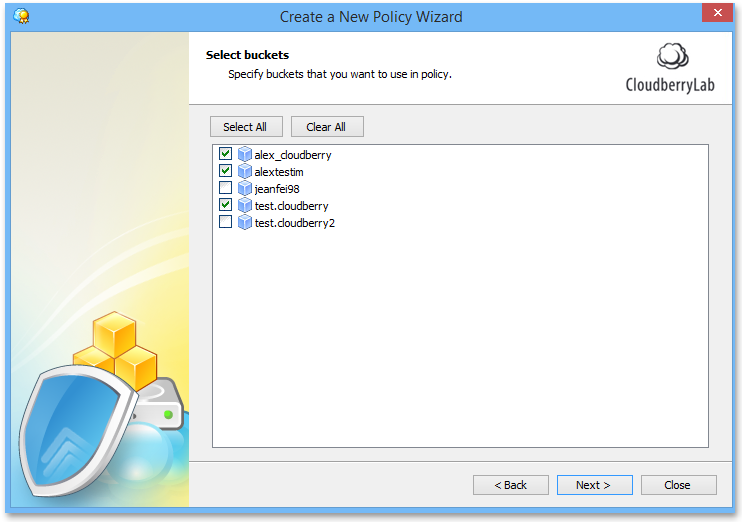The image size is (742, 522).
Task: Click the Select buckets heading
Action: coord(247,55)
